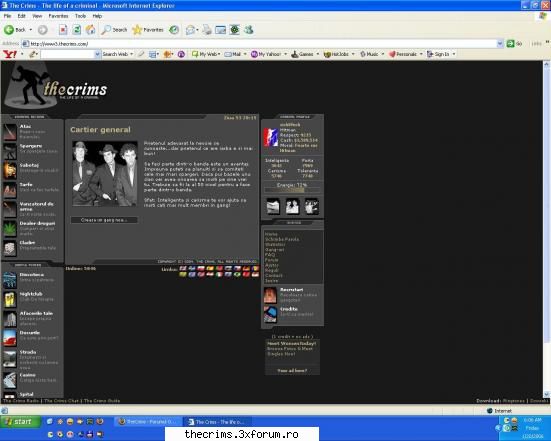Click the Windows Start button
Viewport: 551px width, 441px height.
pyautogui.click(x=20, y=421)
